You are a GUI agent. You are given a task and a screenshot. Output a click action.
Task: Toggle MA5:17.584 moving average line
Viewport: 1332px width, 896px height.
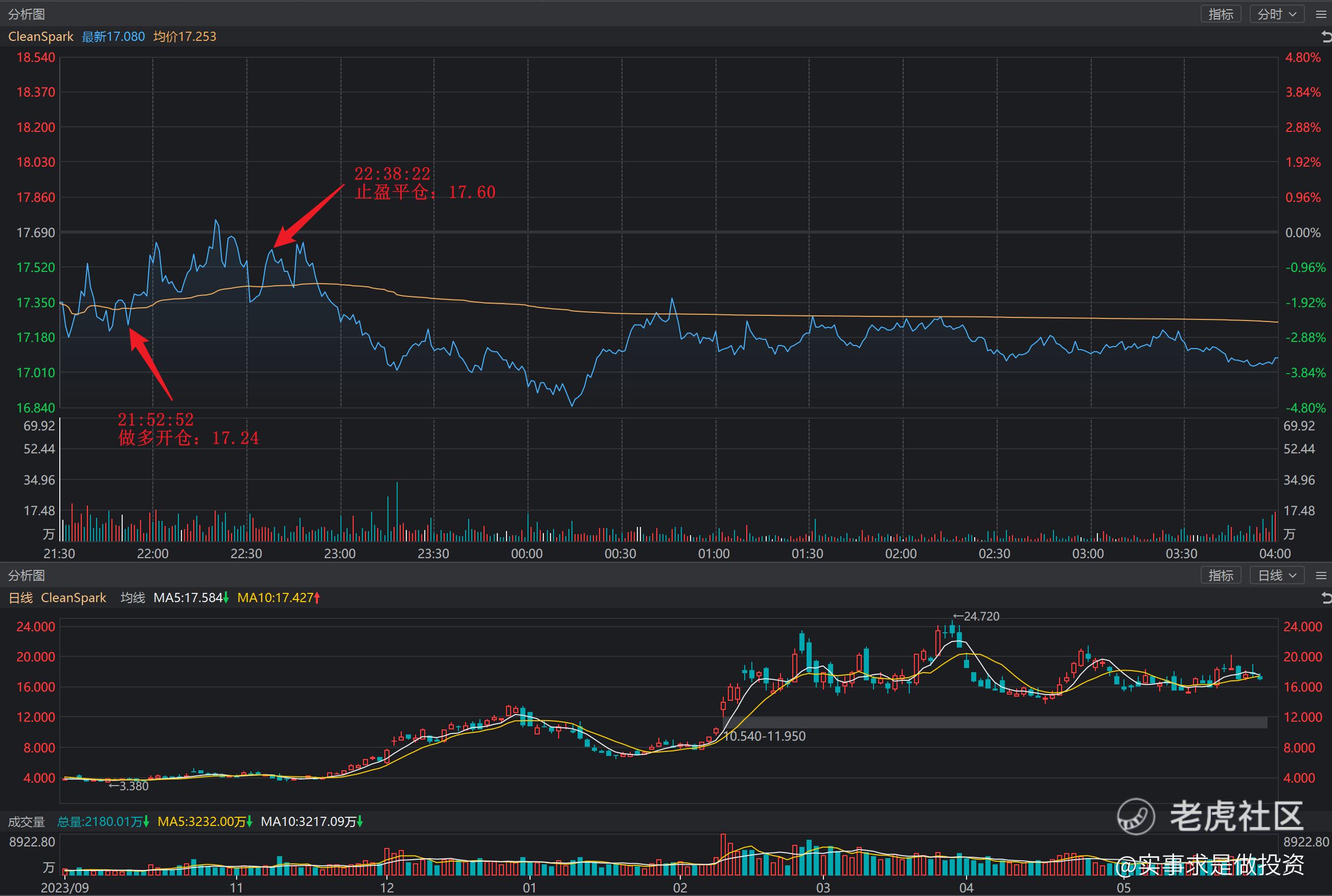[x=188, y=598]
